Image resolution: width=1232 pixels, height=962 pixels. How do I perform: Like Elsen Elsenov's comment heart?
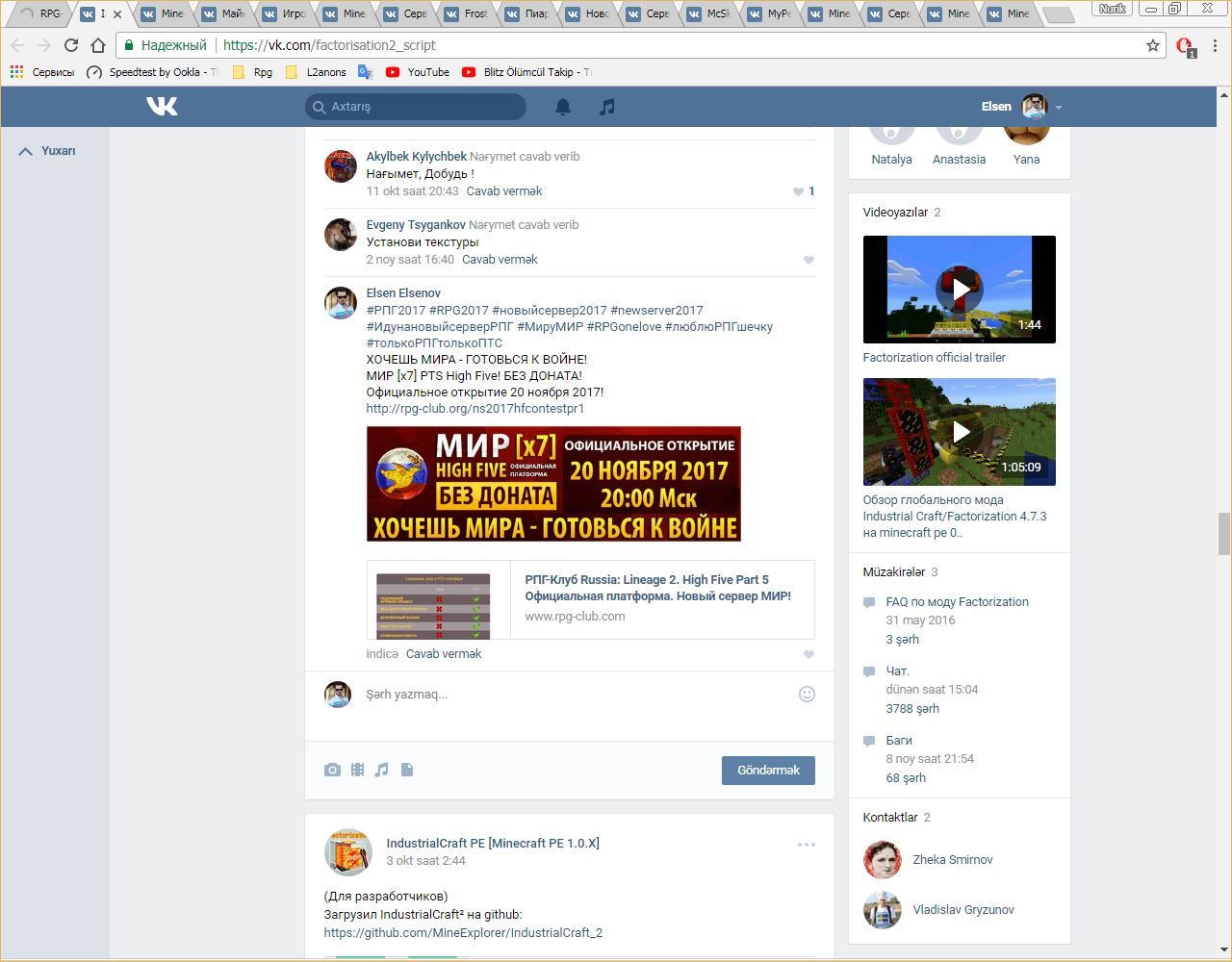pyautogui.click(x=808, y=654)
